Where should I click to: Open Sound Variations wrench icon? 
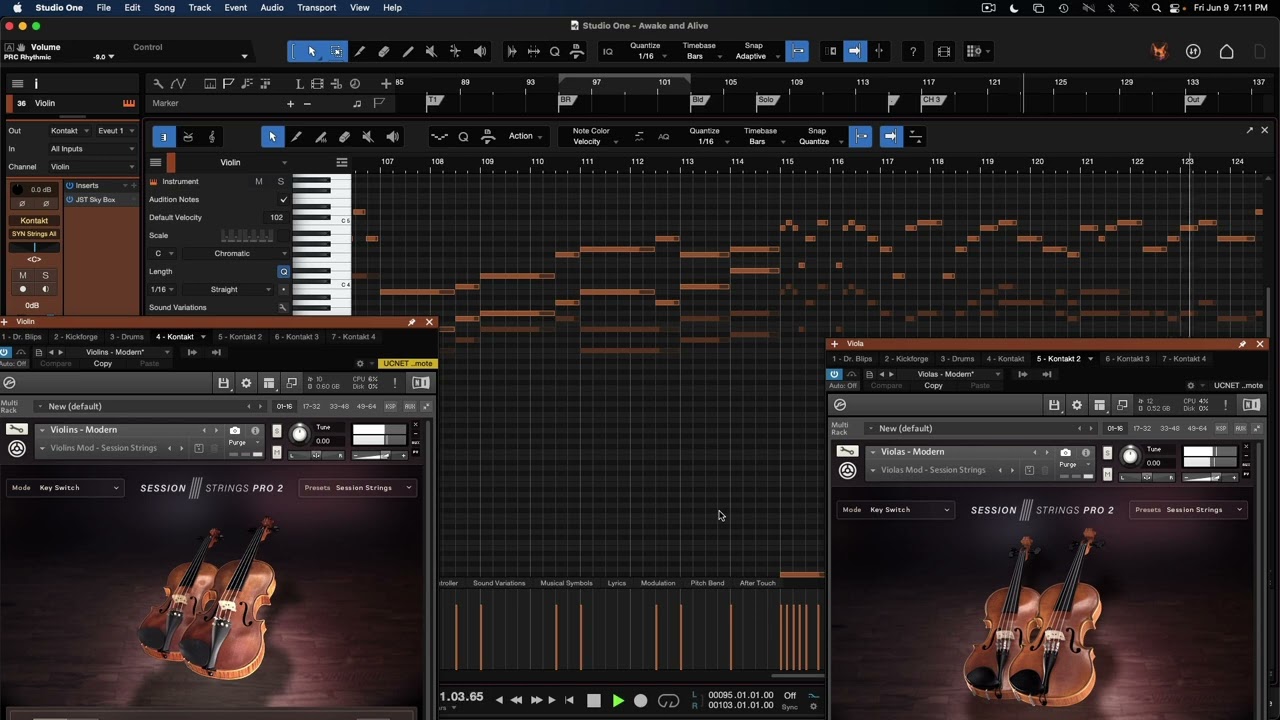(283, 307)
